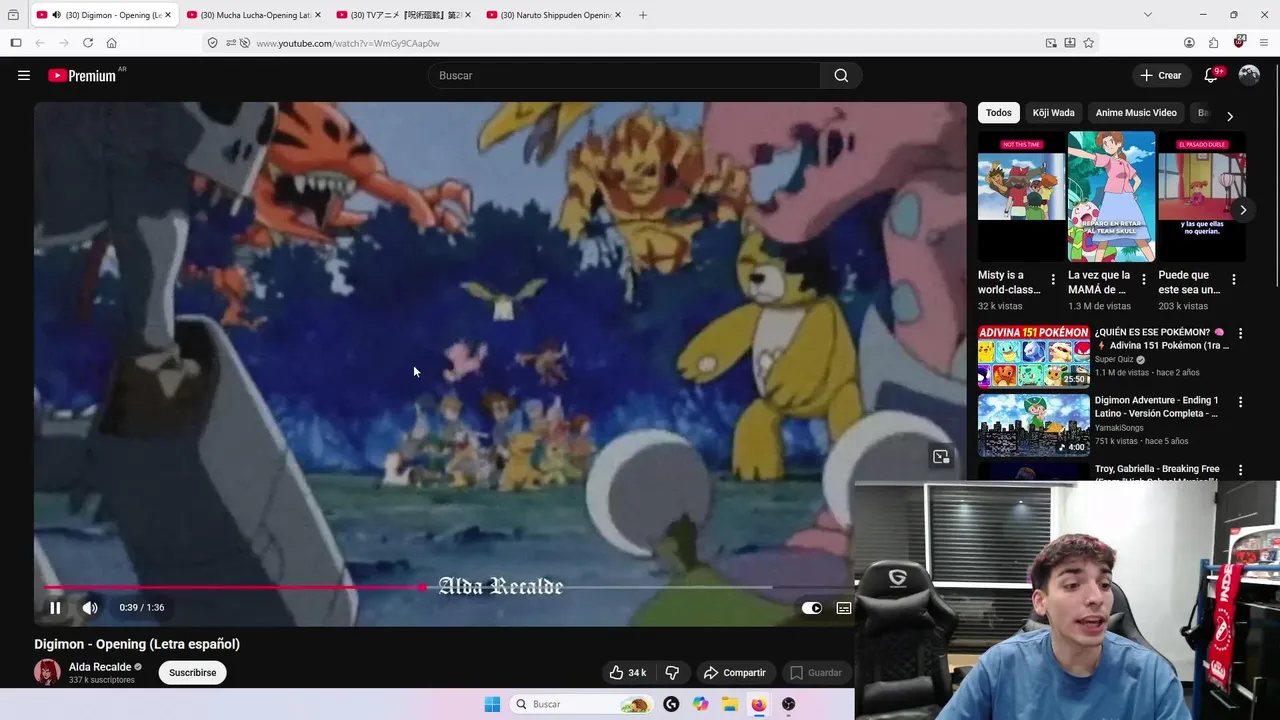Open options for Digimon Adventure Ending 1
Viewport: 1280px width, 720px height.
coord(1241,402)
